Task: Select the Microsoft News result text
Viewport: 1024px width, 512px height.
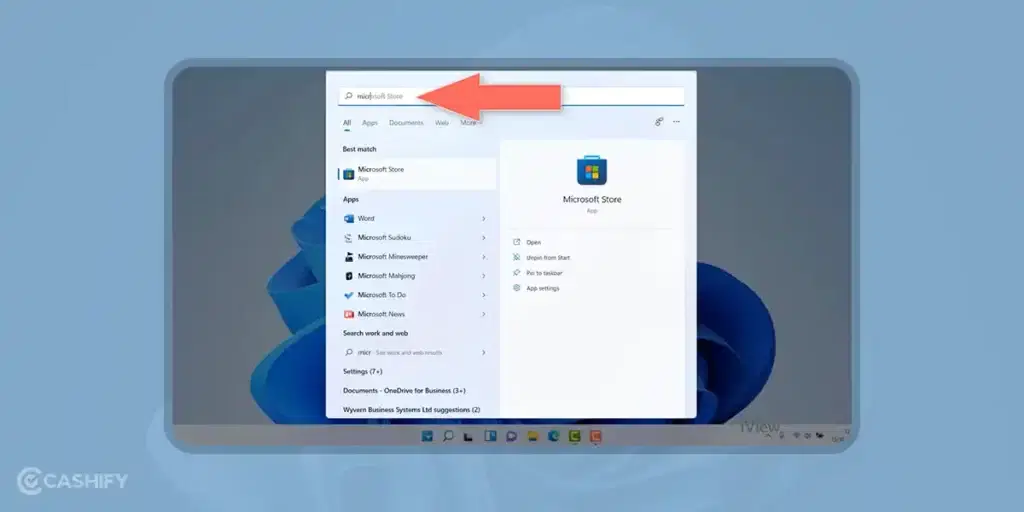Action: coord(381,314)
